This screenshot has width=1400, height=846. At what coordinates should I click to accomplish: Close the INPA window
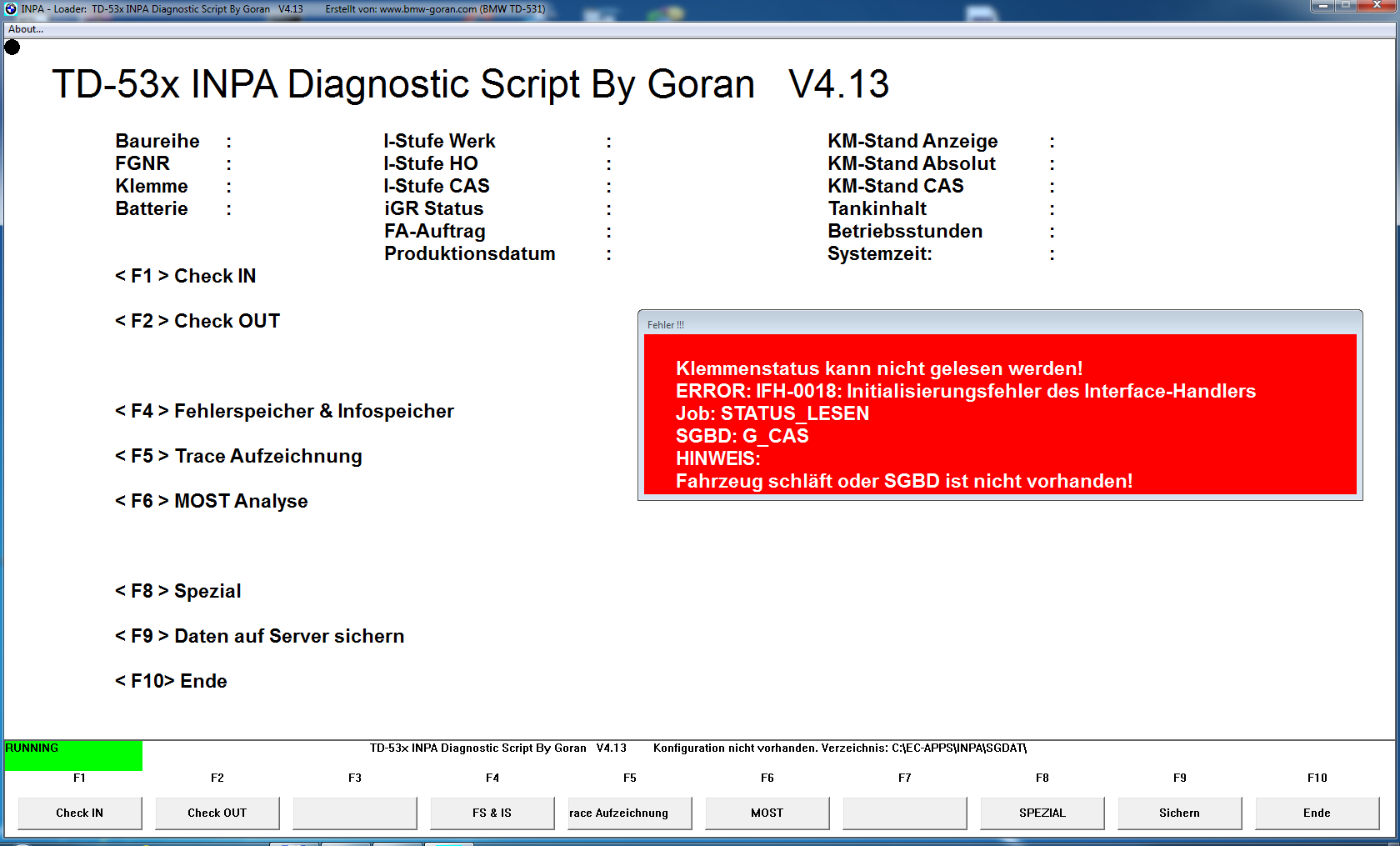click(1378, 6)
